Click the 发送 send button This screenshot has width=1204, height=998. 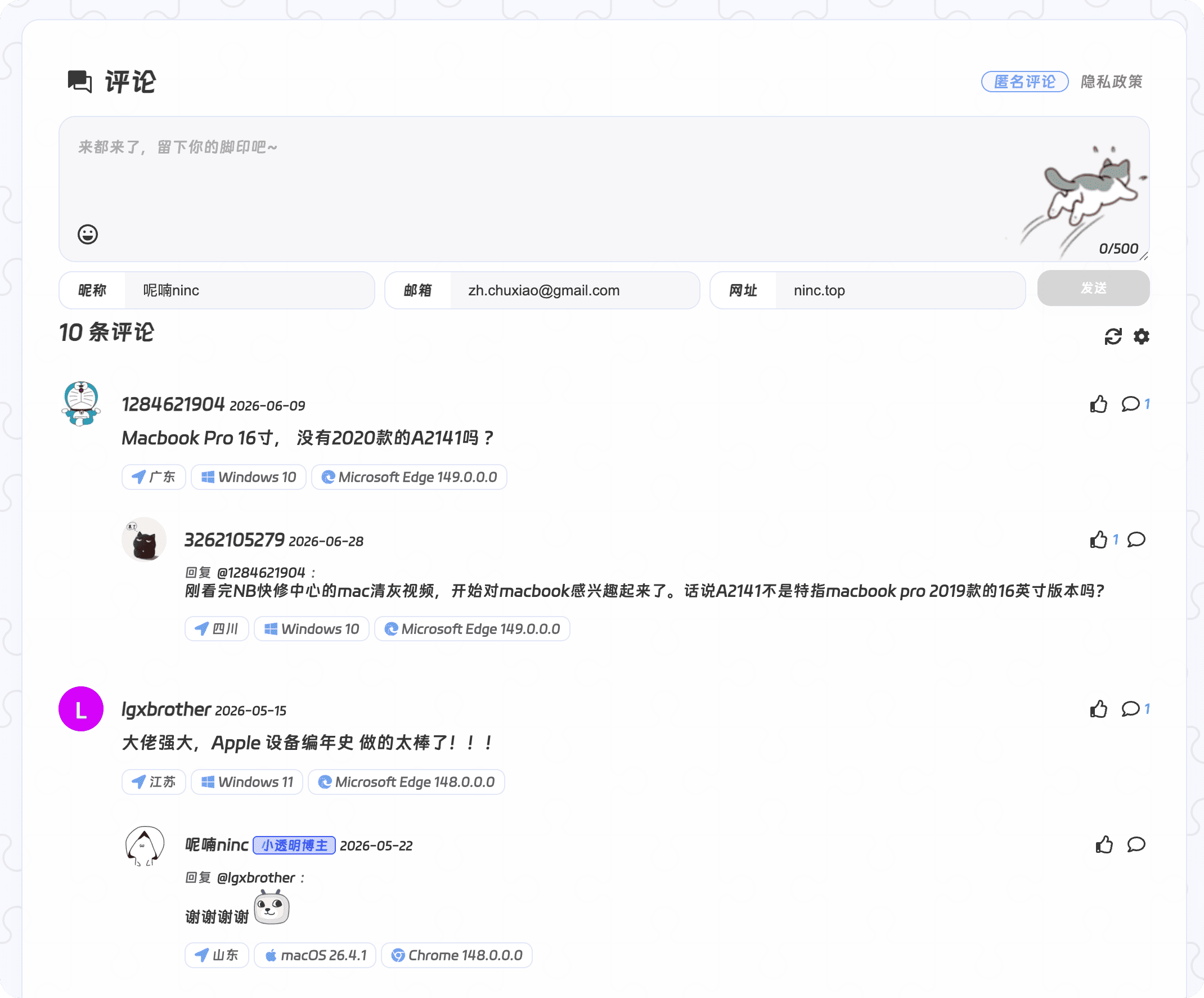(x=1093, y=289)
